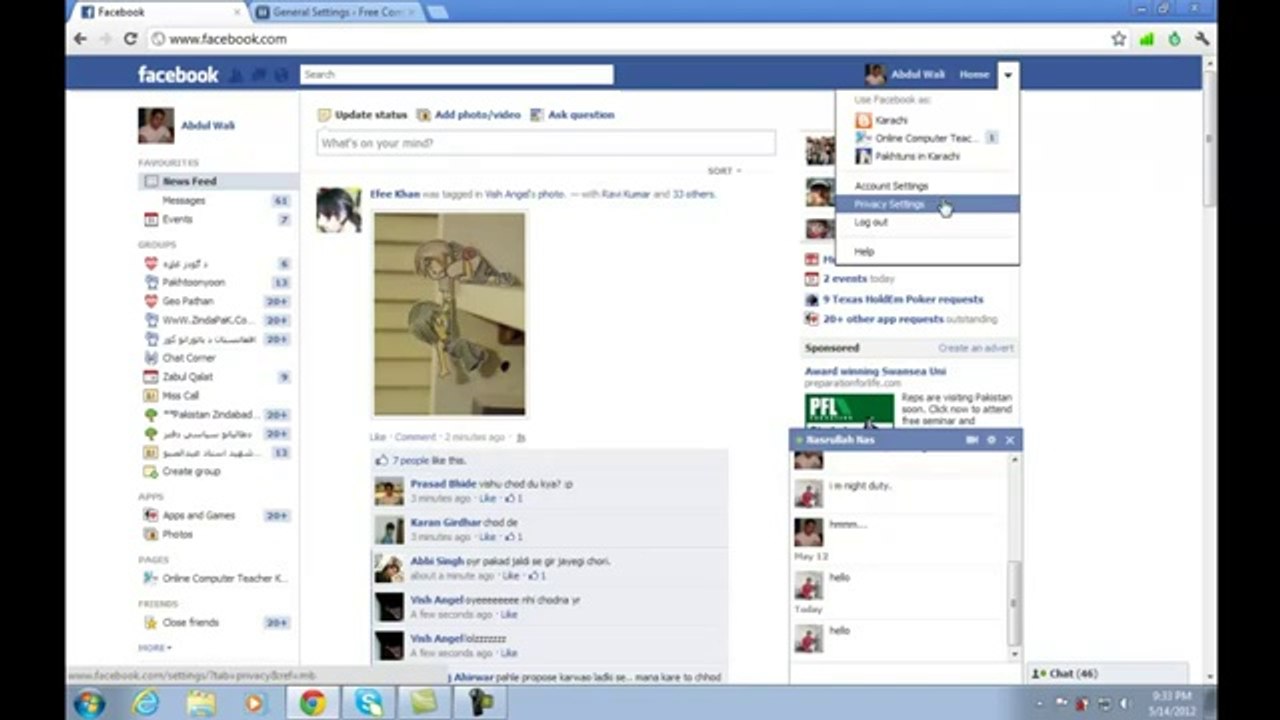Open Windows Media Player from the taskbar

(x=255, y=702)
